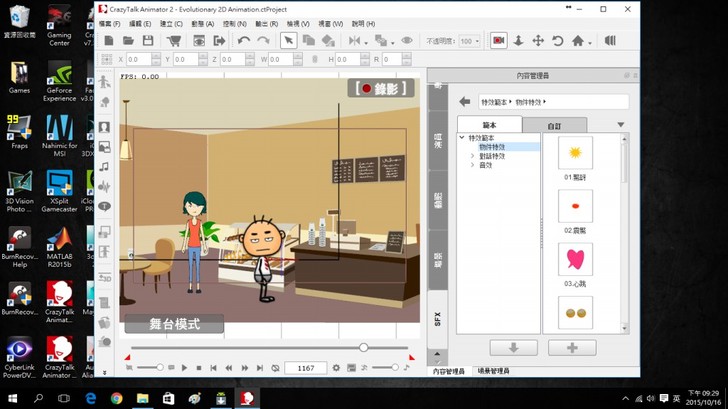The height and width of the screenshot is (409, 728).
Task: Select the arrow pointer selection tool
Action: tap(288, 41)
